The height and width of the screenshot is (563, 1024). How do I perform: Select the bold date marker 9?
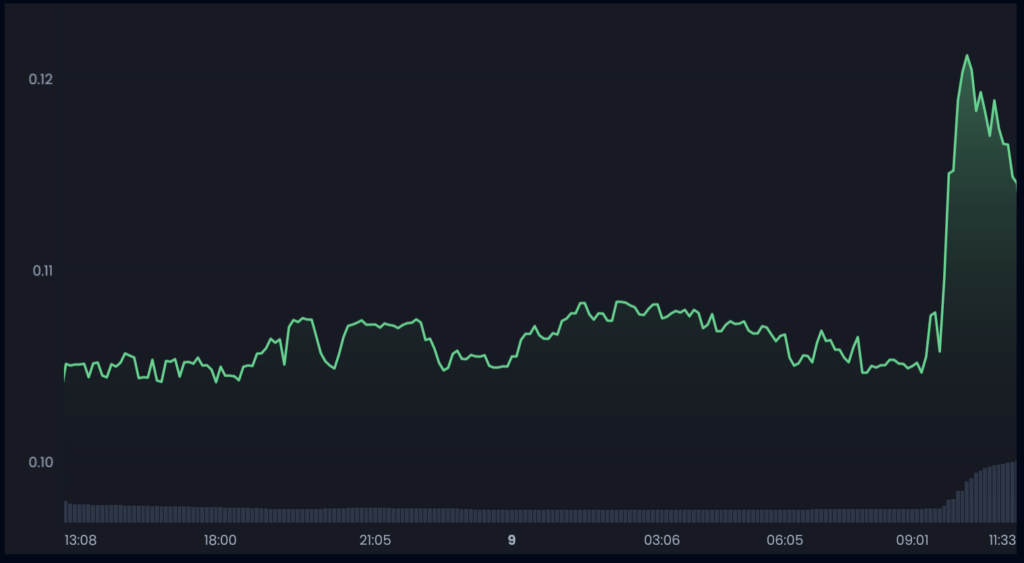(511, 540)
